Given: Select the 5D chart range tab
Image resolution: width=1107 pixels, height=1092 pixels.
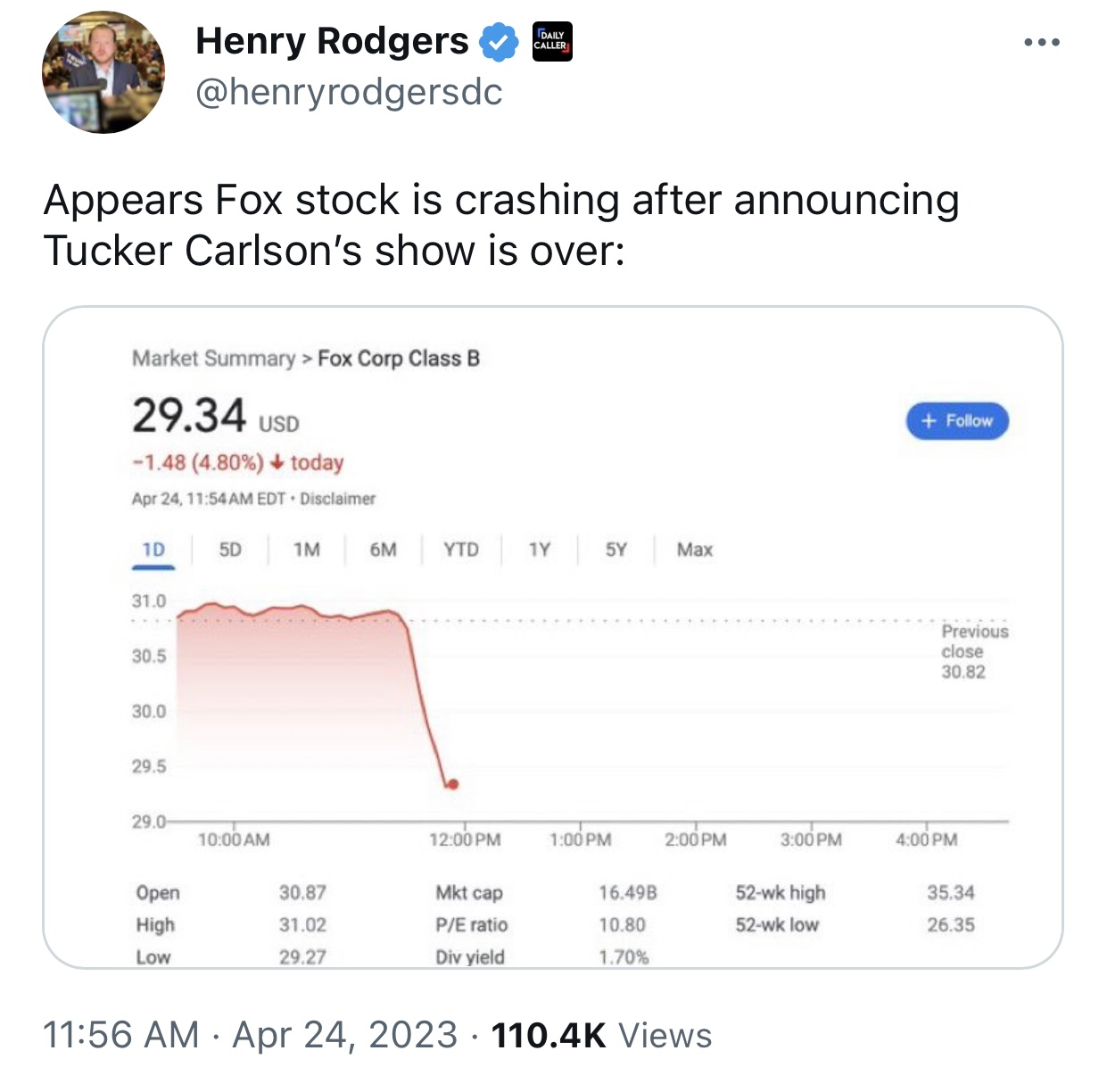Looking at the screenshot, I should coord(230,550).
